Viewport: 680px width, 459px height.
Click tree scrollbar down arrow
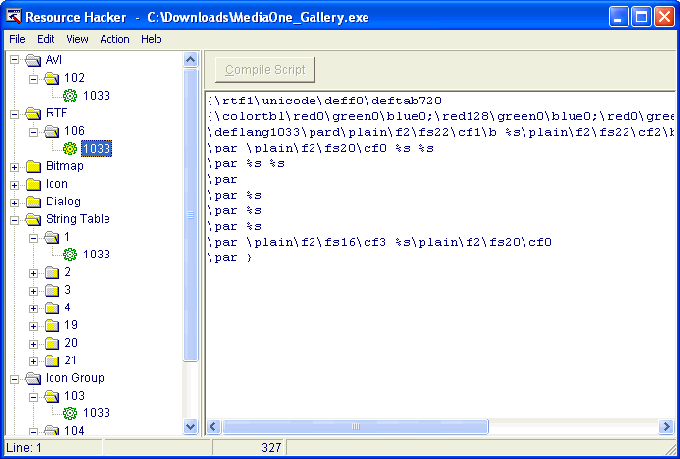point(190,426)
